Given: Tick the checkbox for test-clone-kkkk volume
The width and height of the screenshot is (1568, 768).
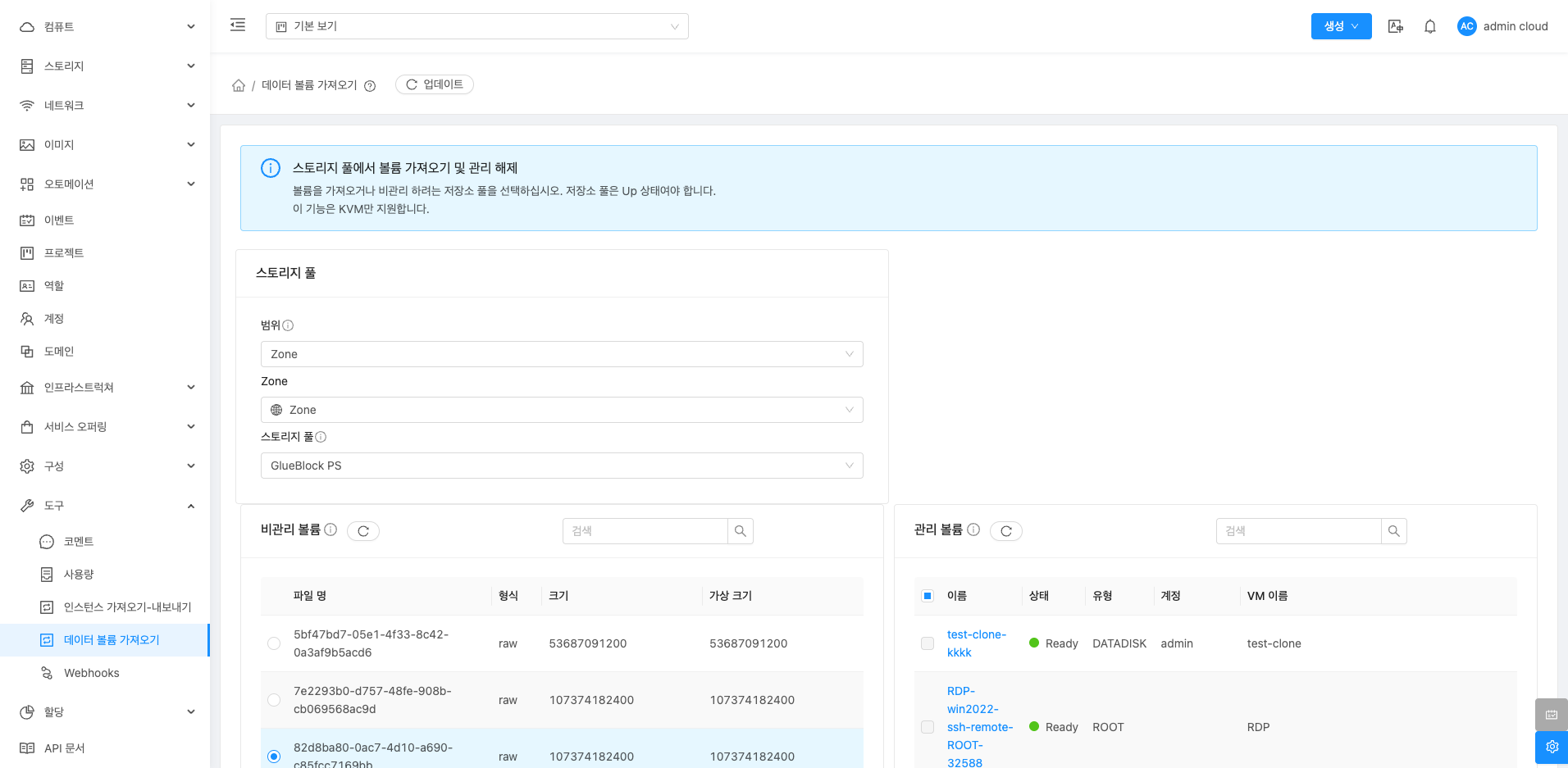Looking at the screenshot, I should (928, 643).
